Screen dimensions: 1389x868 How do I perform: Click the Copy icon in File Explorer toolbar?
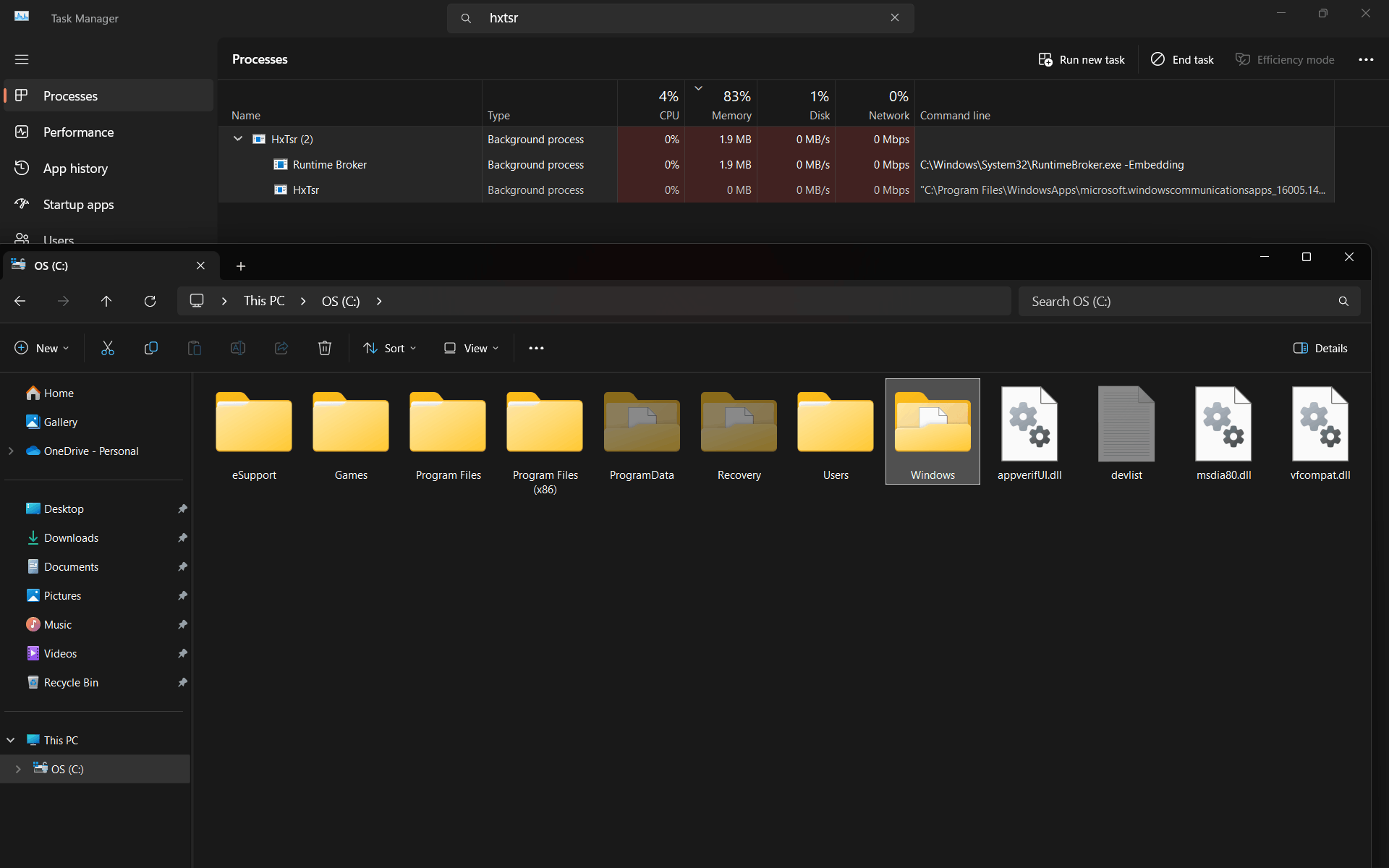click(x=150, y=348)
